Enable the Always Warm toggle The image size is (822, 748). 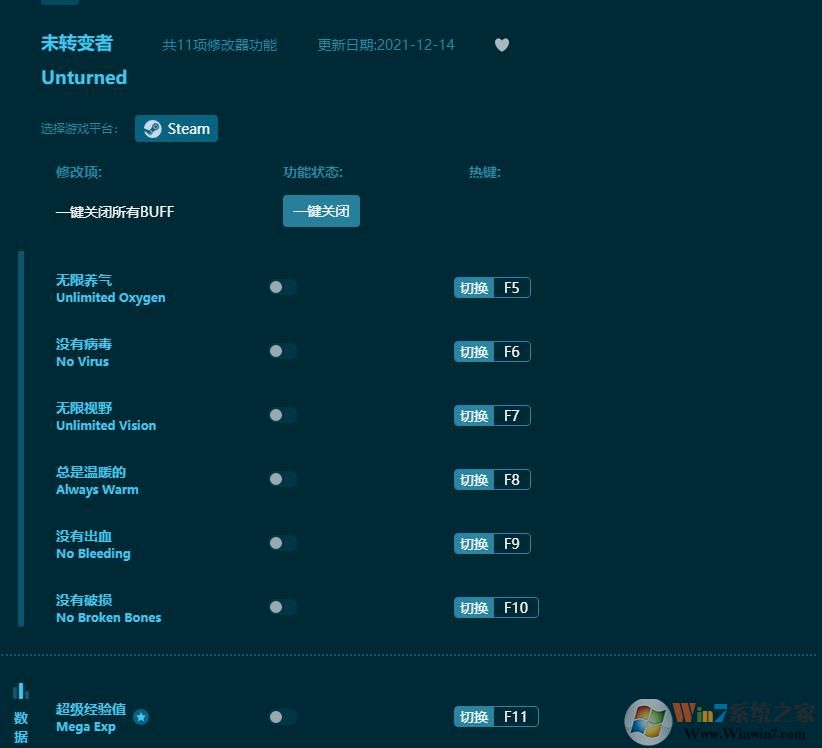[282, 479]
